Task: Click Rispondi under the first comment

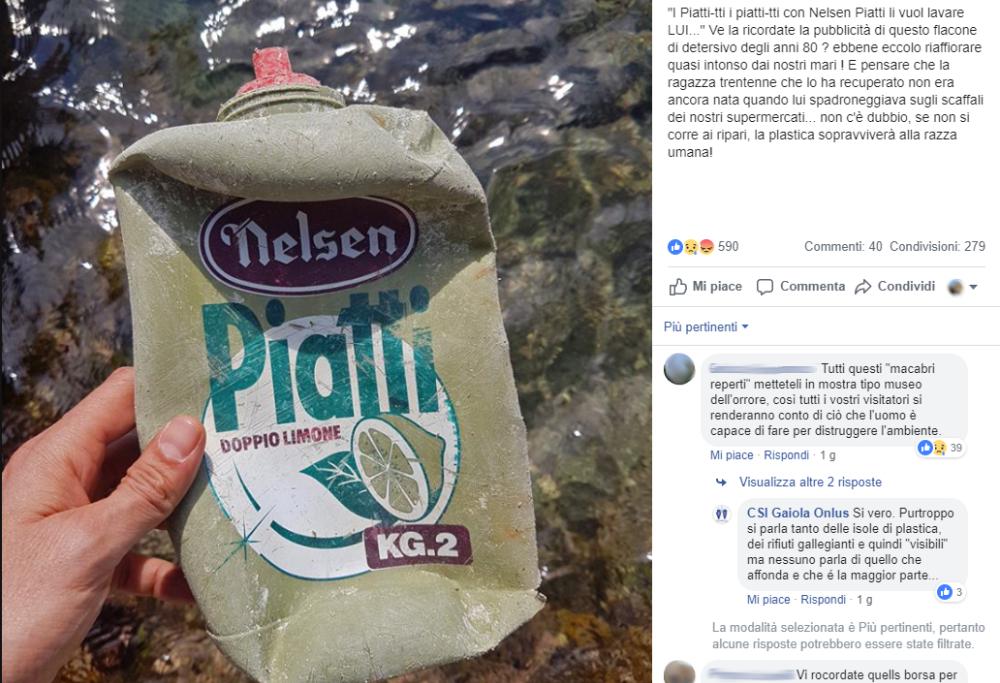Action: point(786,455)
